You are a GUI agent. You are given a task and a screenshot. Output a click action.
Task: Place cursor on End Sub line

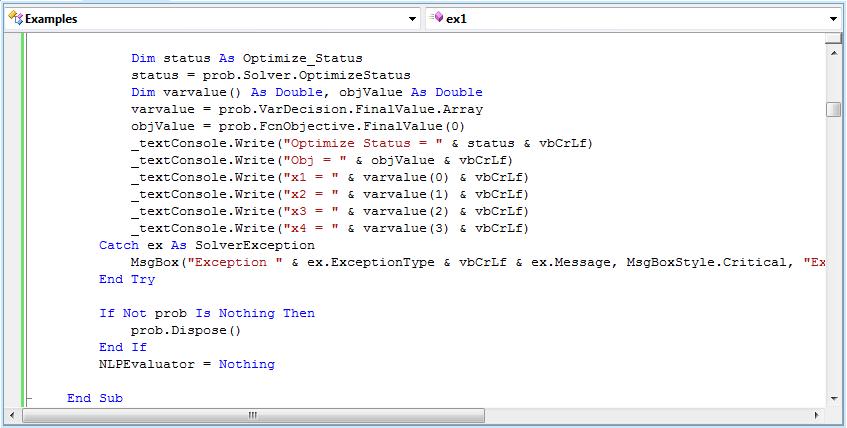(95, 398)
